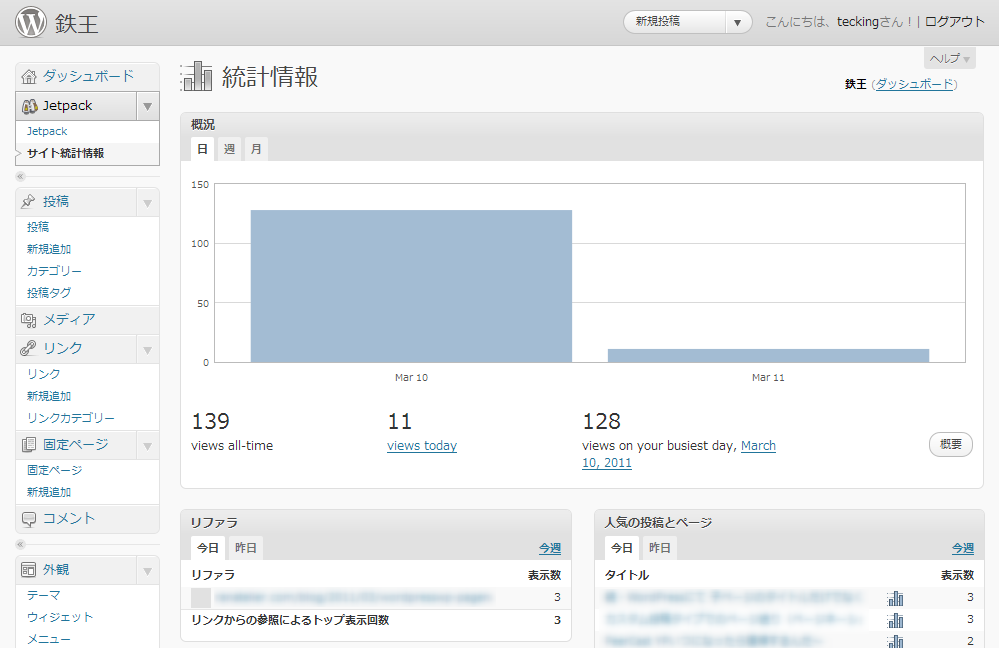Image resolution: width=999 pixels, height=648 pixels.
Task: Select 今日 tab in 人気の投稿とページ panel
Action: point(622,548)
